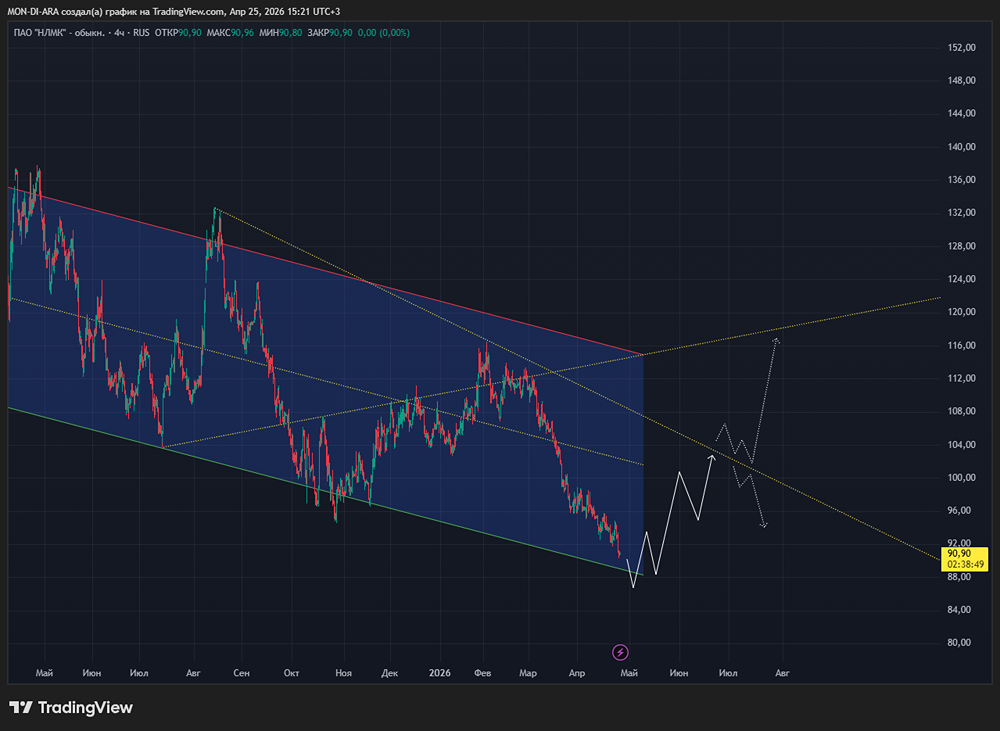The image size is (1000, 731).
Task: Click the 152,00 price scale label
Action: (961, 48)
